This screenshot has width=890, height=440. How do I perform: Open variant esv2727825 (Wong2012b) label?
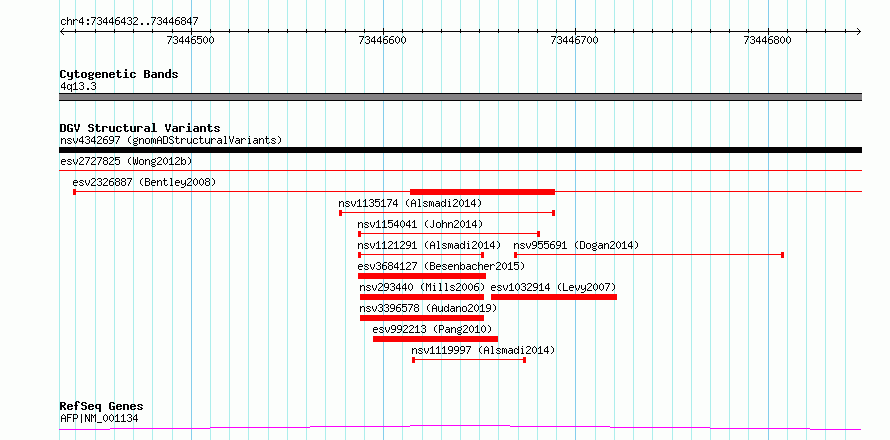pos(126,162)
